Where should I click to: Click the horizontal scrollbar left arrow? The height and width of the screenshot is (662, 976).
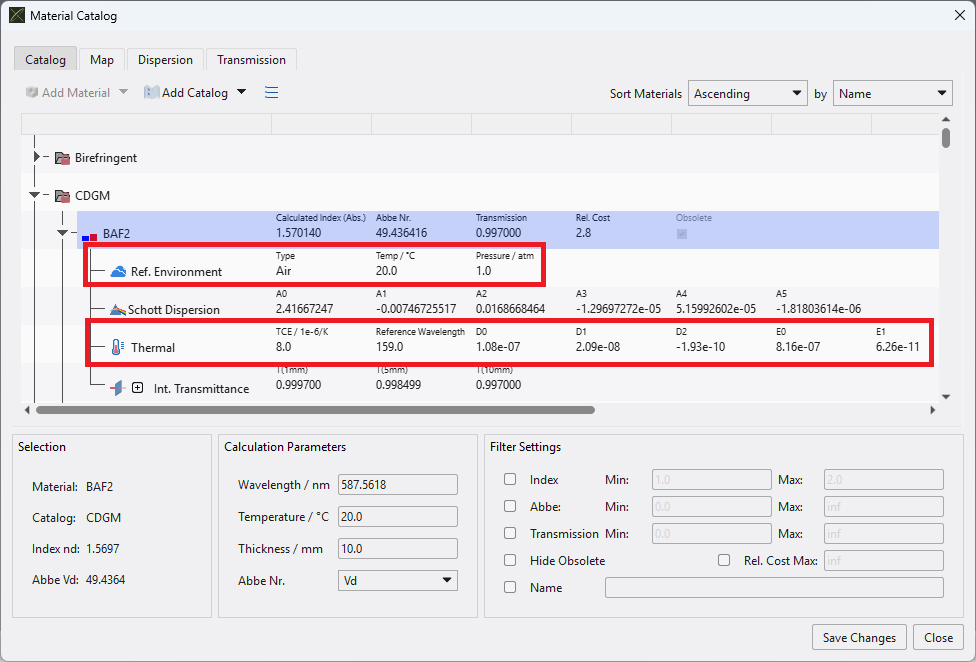27,410
